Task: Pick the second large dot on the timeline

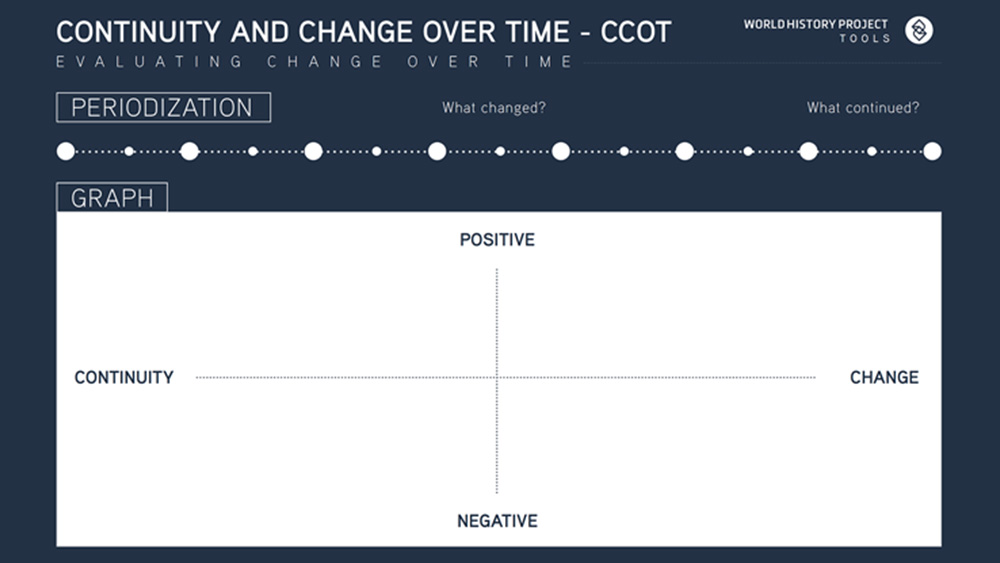Action: (189, 151)
